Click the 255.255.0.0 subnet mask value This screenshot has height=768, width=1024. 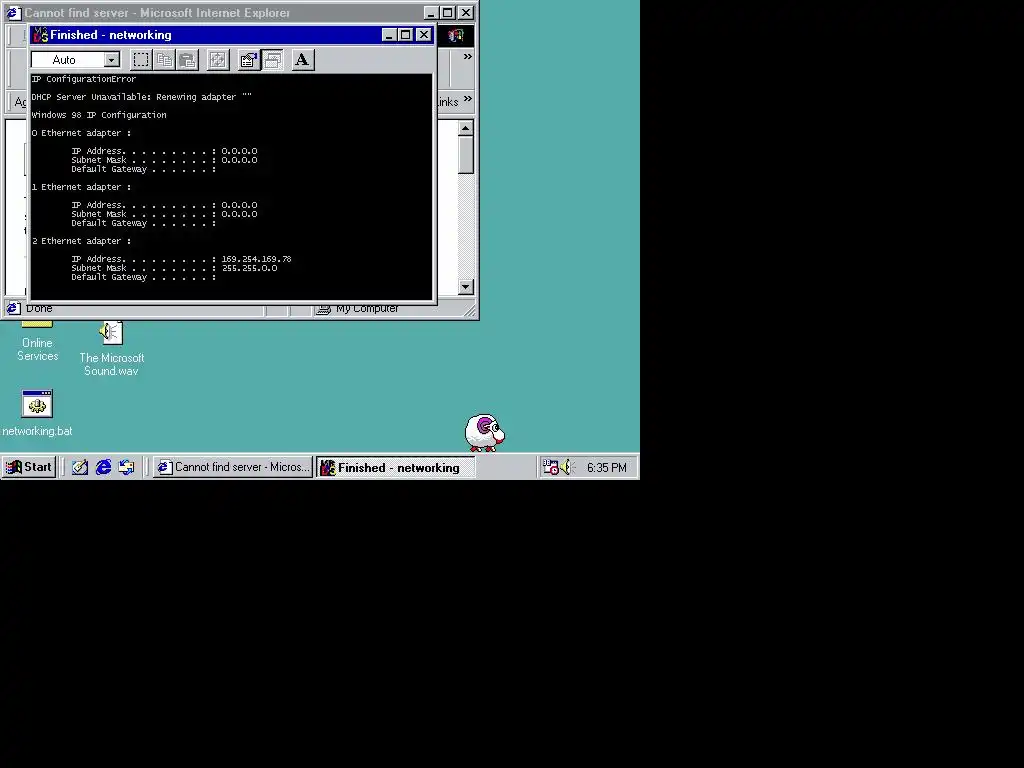click(249, 268)
